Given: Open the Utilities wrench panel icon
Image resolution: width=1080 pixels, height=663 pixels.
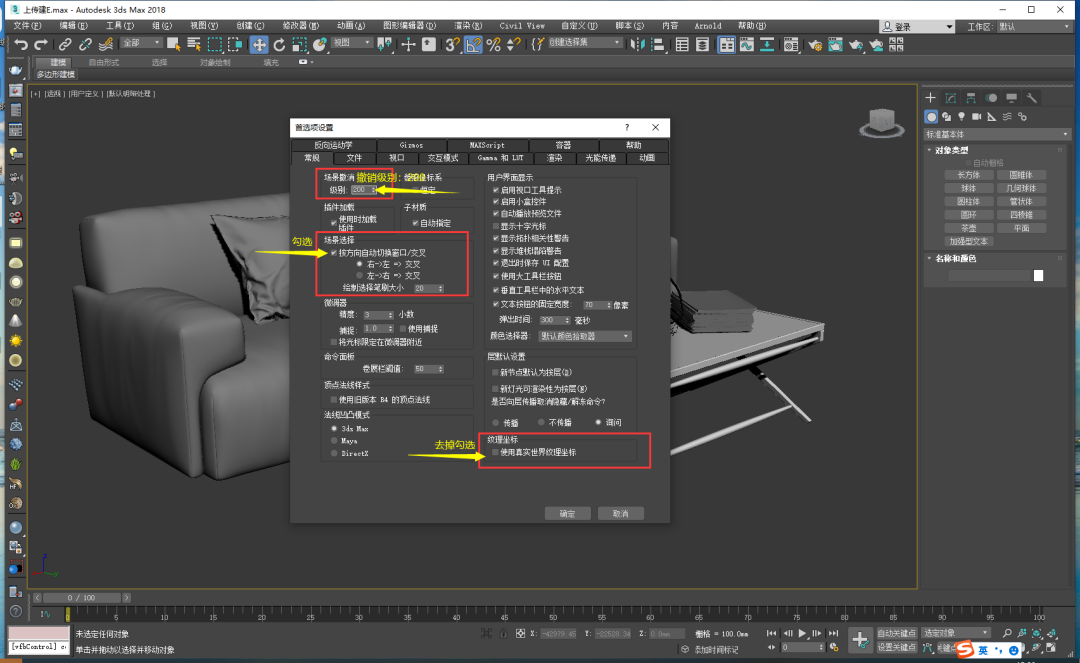Looking at the screenshot, I should click(1031, 98).
